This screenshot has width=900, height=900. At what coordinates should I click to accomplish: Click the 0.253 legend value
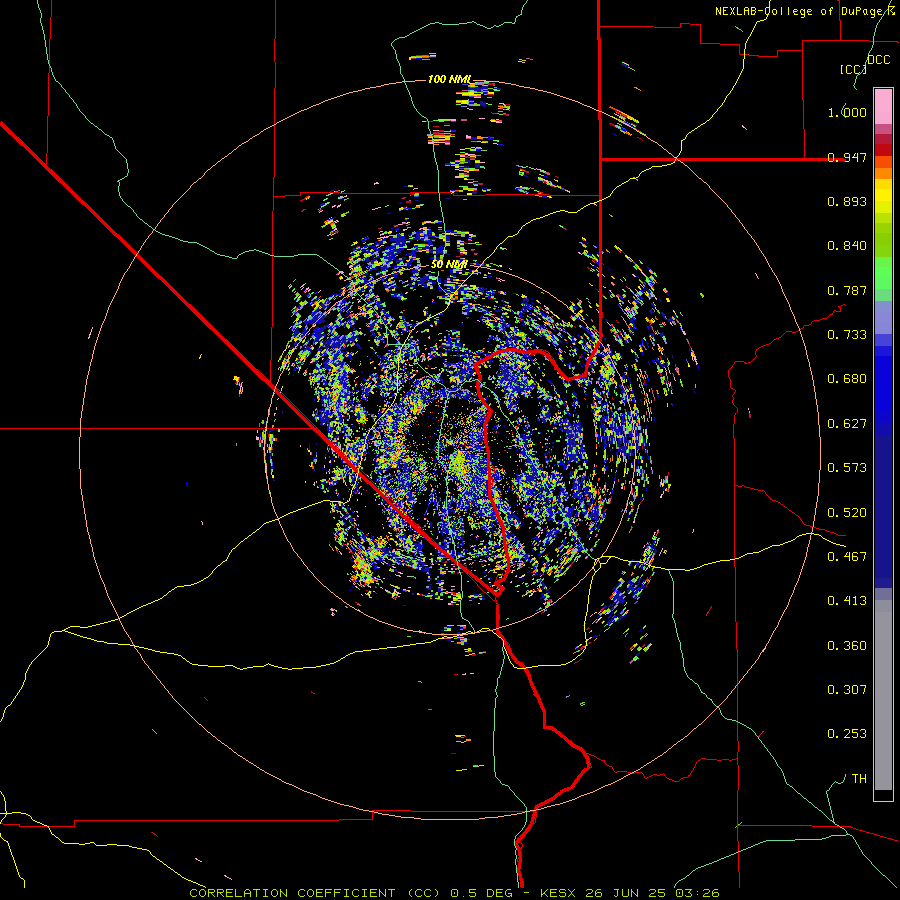(x=847, y=734)
